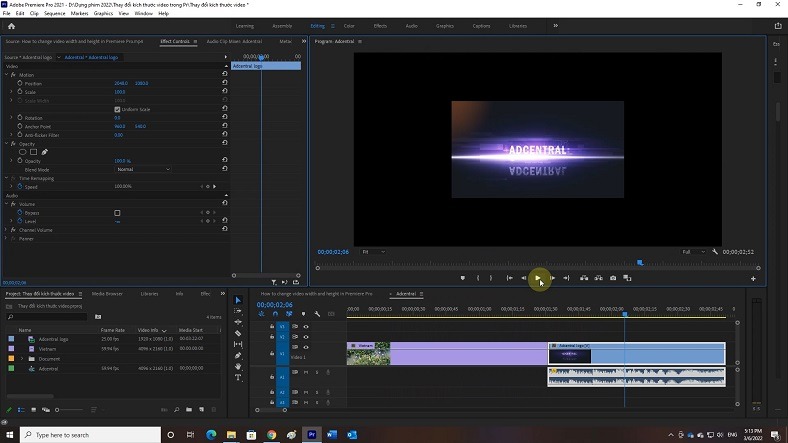The image size is (788, 443).
Task: Click the Lift icon
Action: [x=584, y=278]
